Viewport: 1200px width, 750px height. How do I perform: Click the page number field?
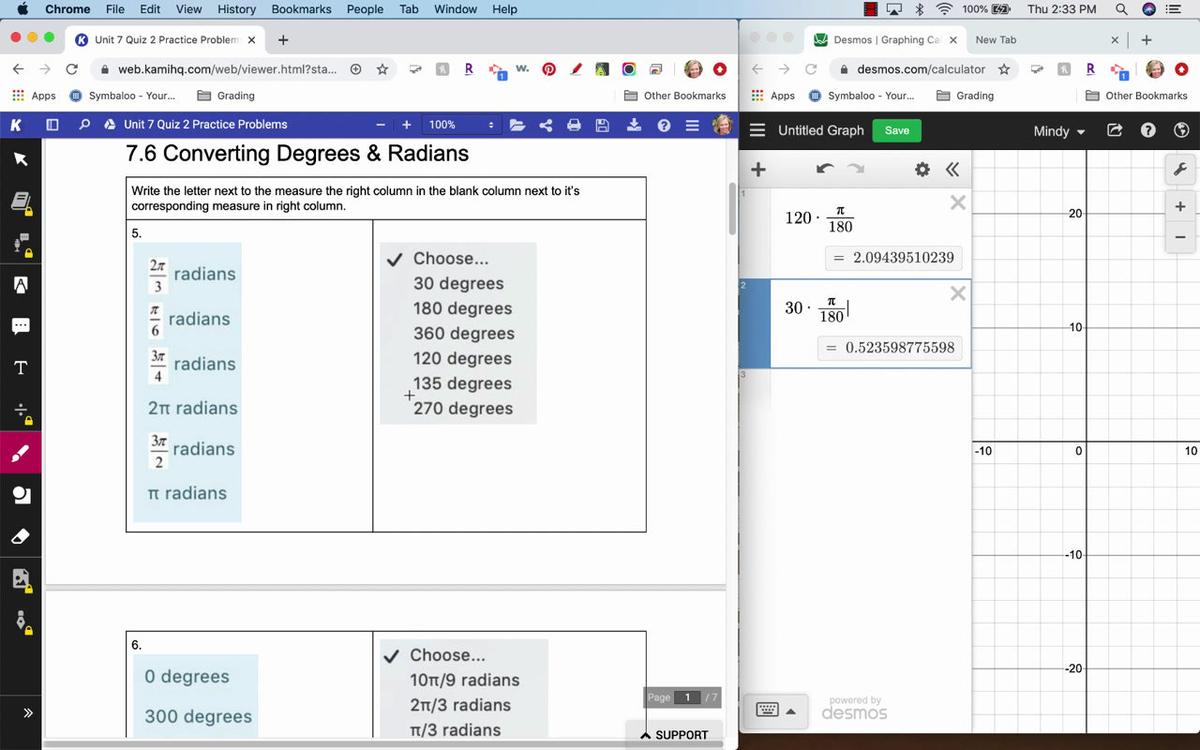[687, 697]
